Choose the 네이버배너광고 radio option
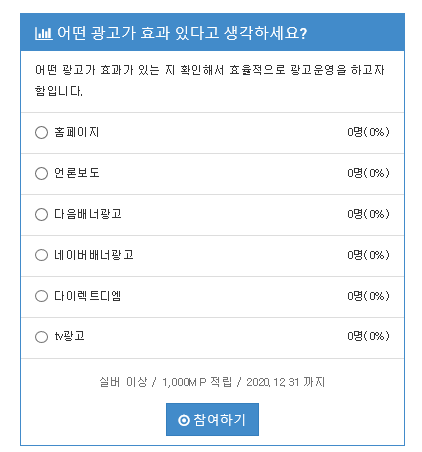 tap(41, 255)
